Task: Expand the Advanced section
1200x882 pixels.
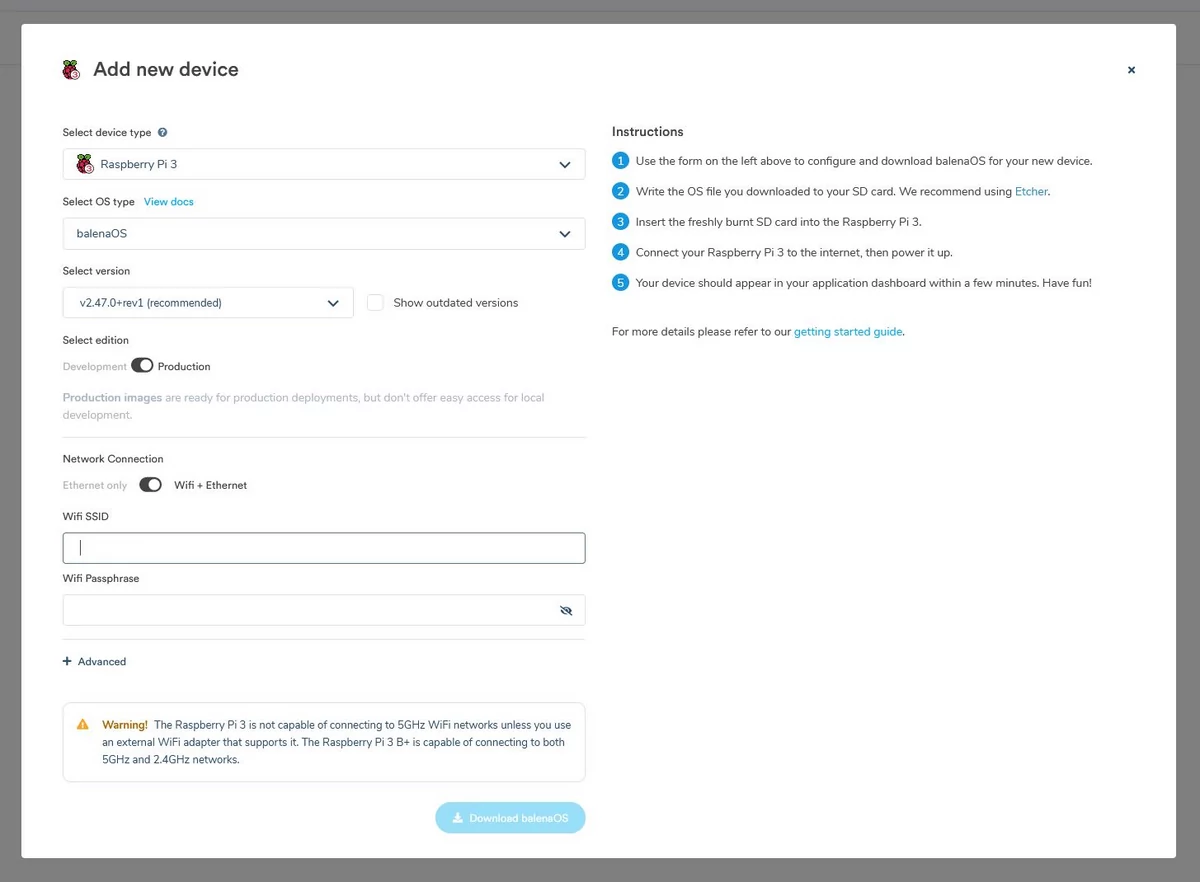Action: click(x=94, y=662)
